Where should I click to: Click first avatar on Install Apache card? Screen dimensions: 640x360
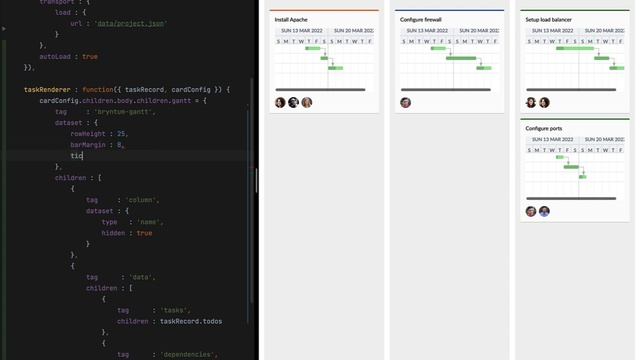point(280,102)
